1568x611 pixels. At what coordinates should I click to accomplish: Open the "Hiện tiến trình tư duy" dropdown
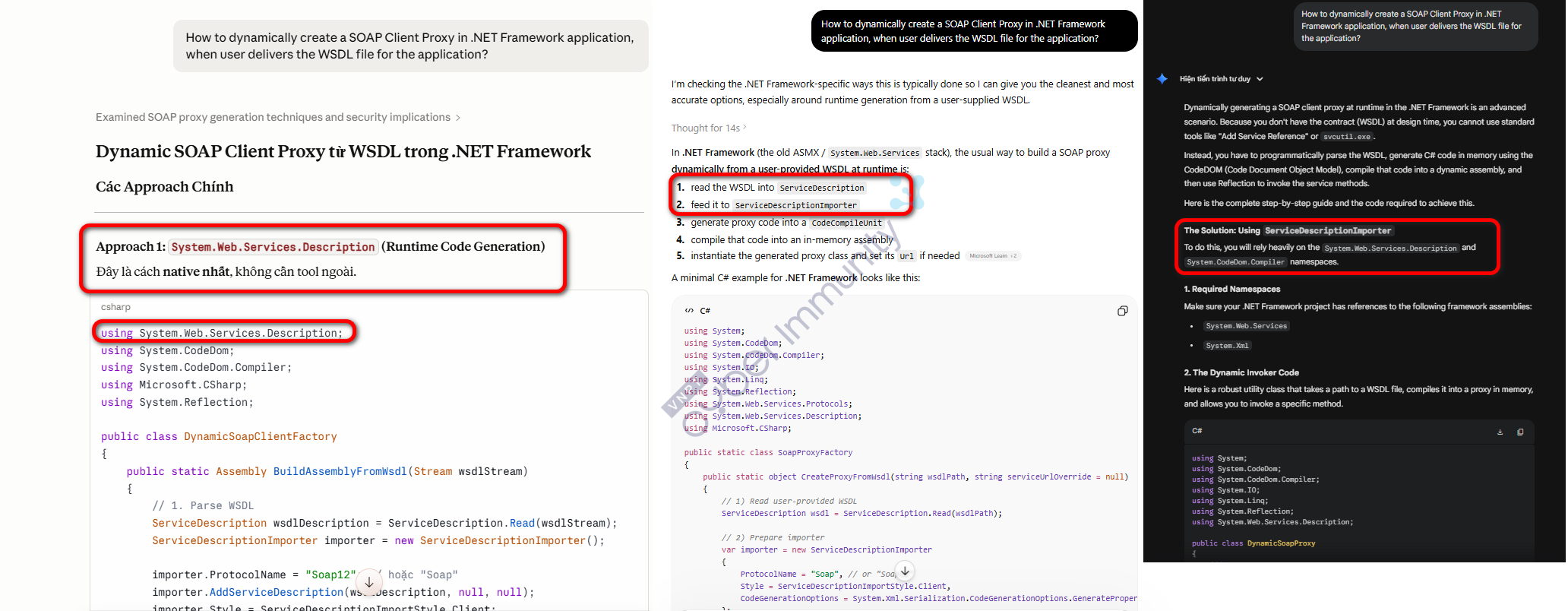[1221, 79]
